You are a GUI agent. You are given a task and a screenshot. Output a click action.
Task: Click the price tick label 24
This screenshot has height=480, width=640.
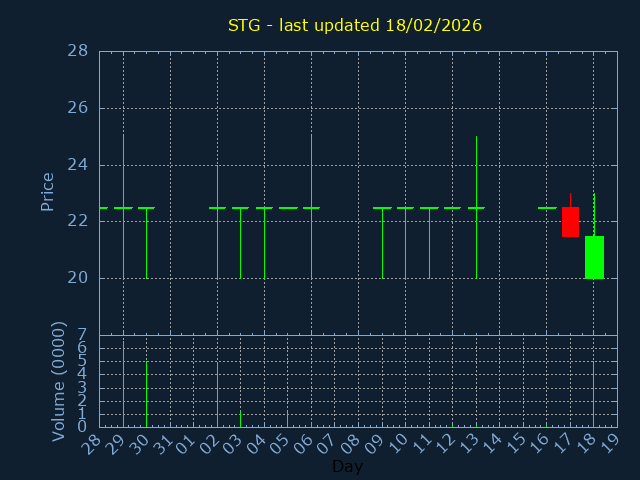coord(77,165)
